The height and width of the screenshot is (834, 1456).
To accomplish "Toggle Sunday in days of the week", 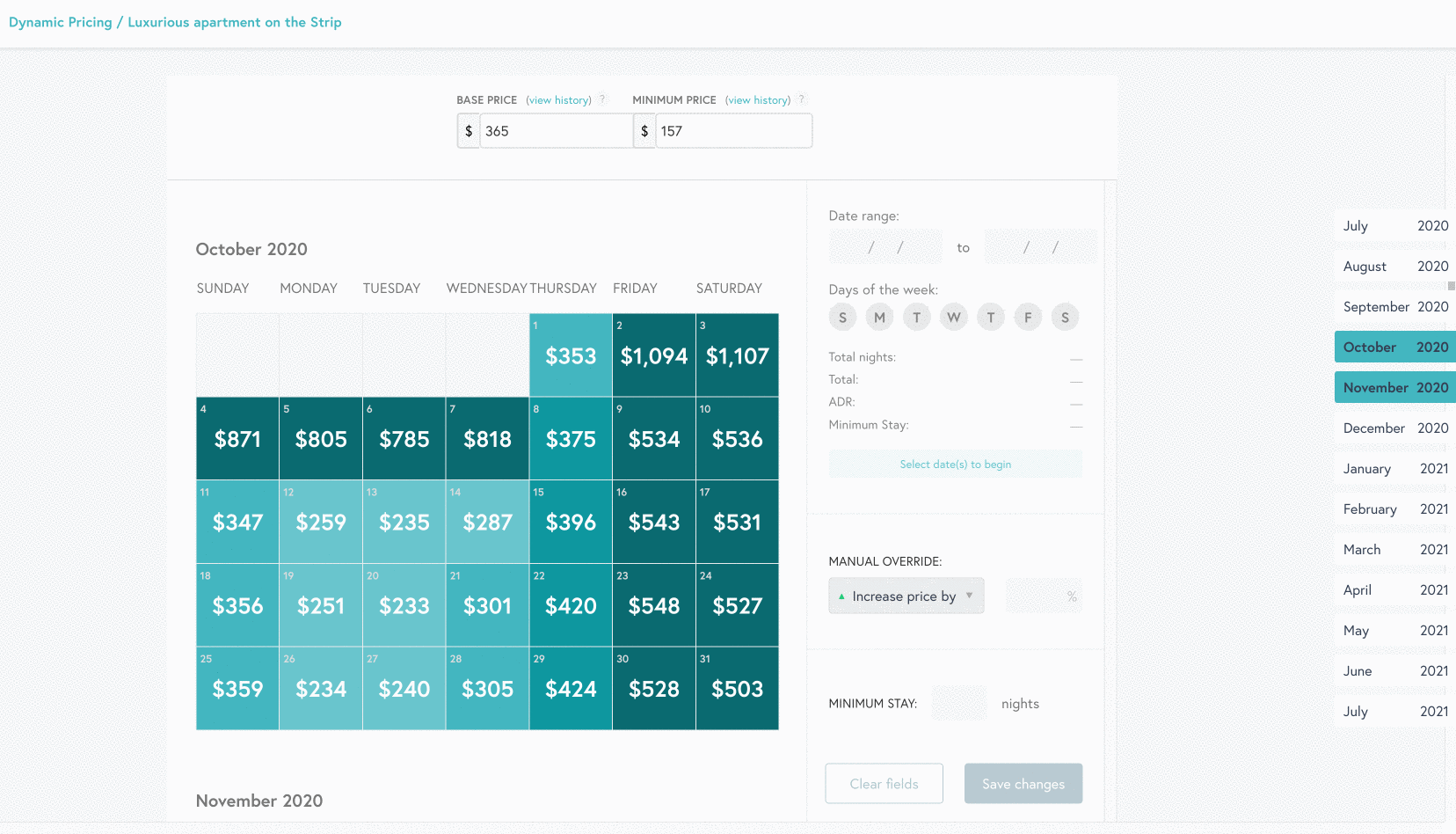I will click(842, 318).
